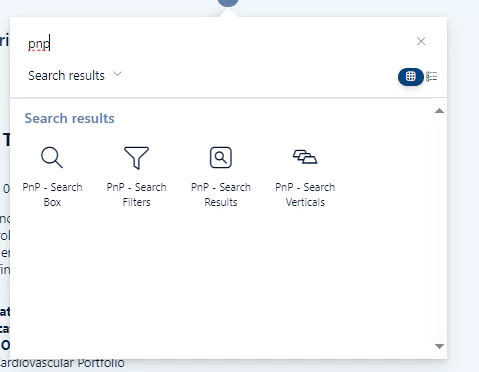Click the scrollbar down arrow
This screenshot has height=372, width=479.
439,346
